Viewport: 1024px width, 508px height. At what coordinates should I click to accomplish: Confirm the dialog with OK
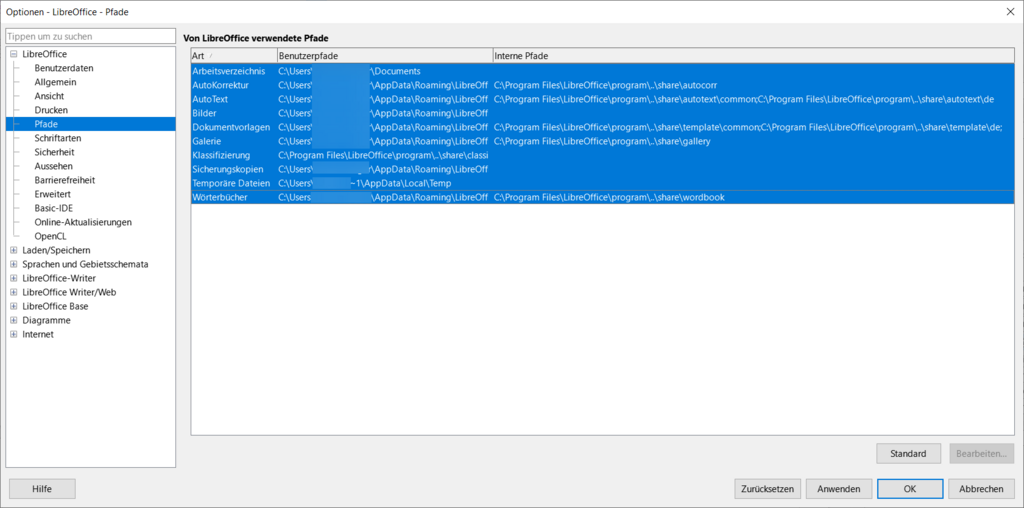(910, 488)
